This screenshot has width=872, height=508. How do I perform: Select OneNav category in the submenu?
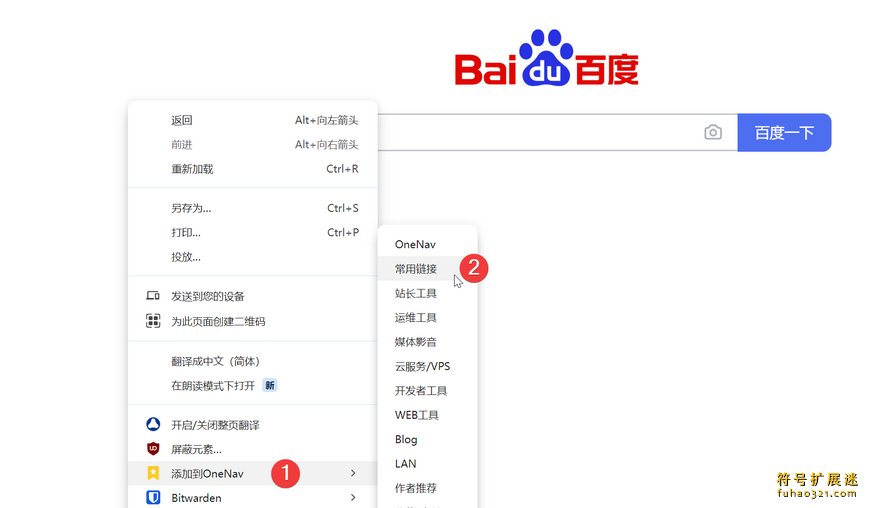pyautogui.click(x=427, y=244)
